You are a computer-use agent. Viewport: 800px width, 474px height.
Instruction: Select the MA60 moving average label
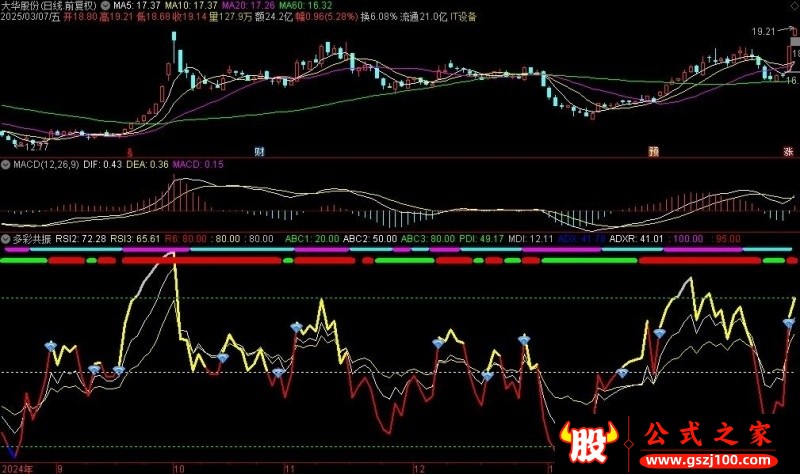pos(306,6)
